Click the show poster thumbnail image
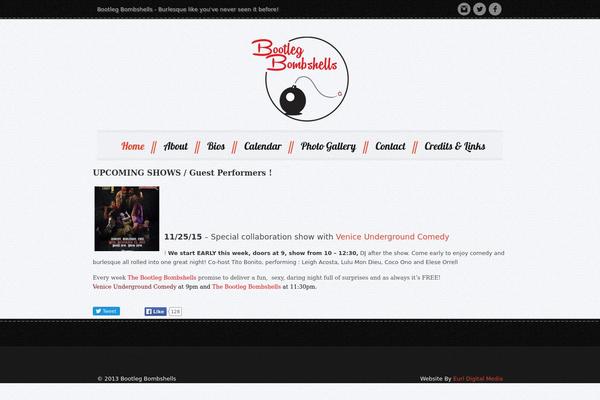 pyautogui.click(x=127, y=219)
